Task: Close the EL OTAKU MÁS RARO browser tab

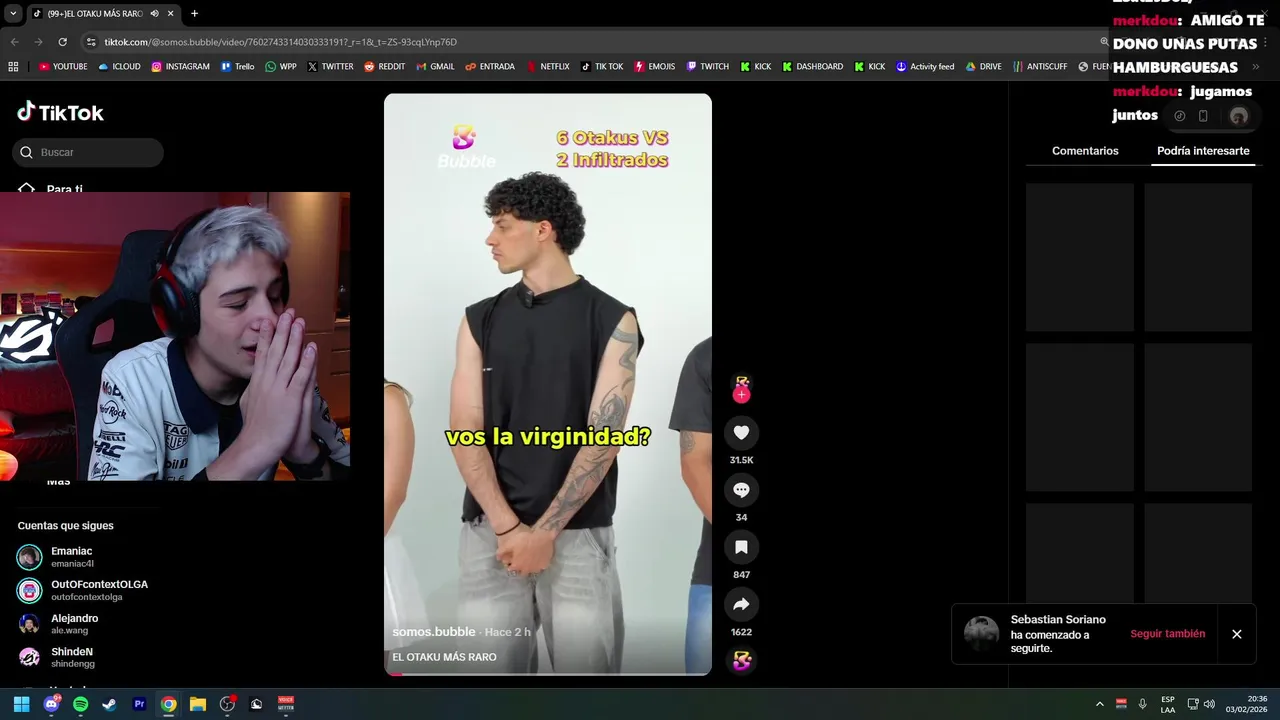Action: [171, 14]
